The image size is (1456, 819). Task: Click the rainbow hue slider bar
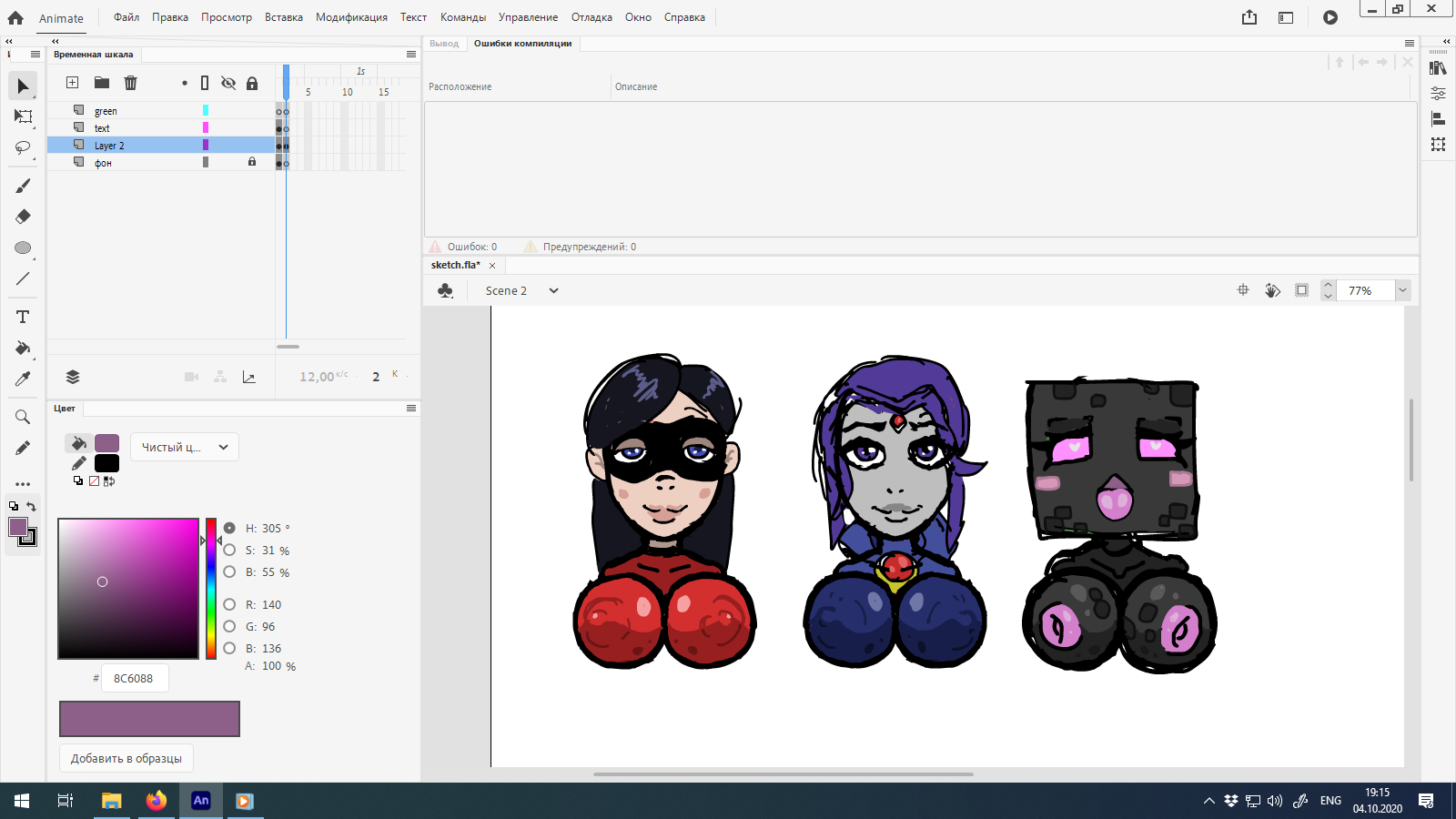tap(211, 588)
